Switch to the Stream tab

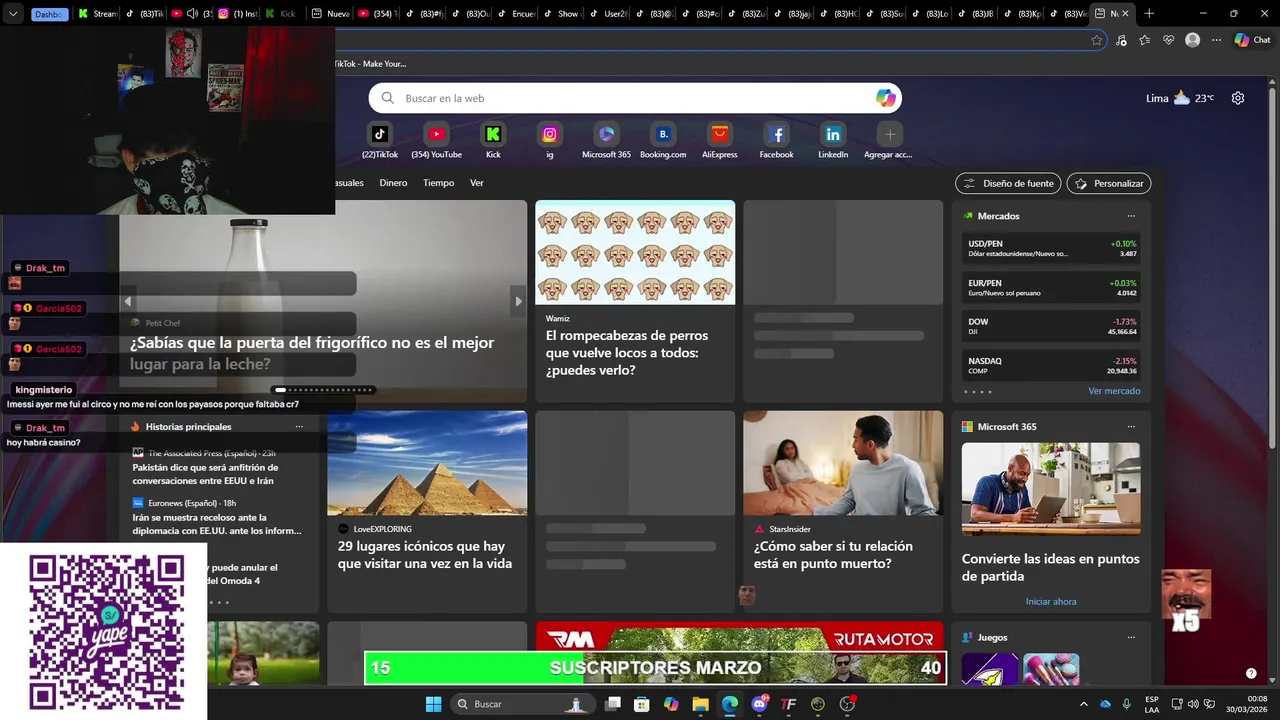coord(98,14)
